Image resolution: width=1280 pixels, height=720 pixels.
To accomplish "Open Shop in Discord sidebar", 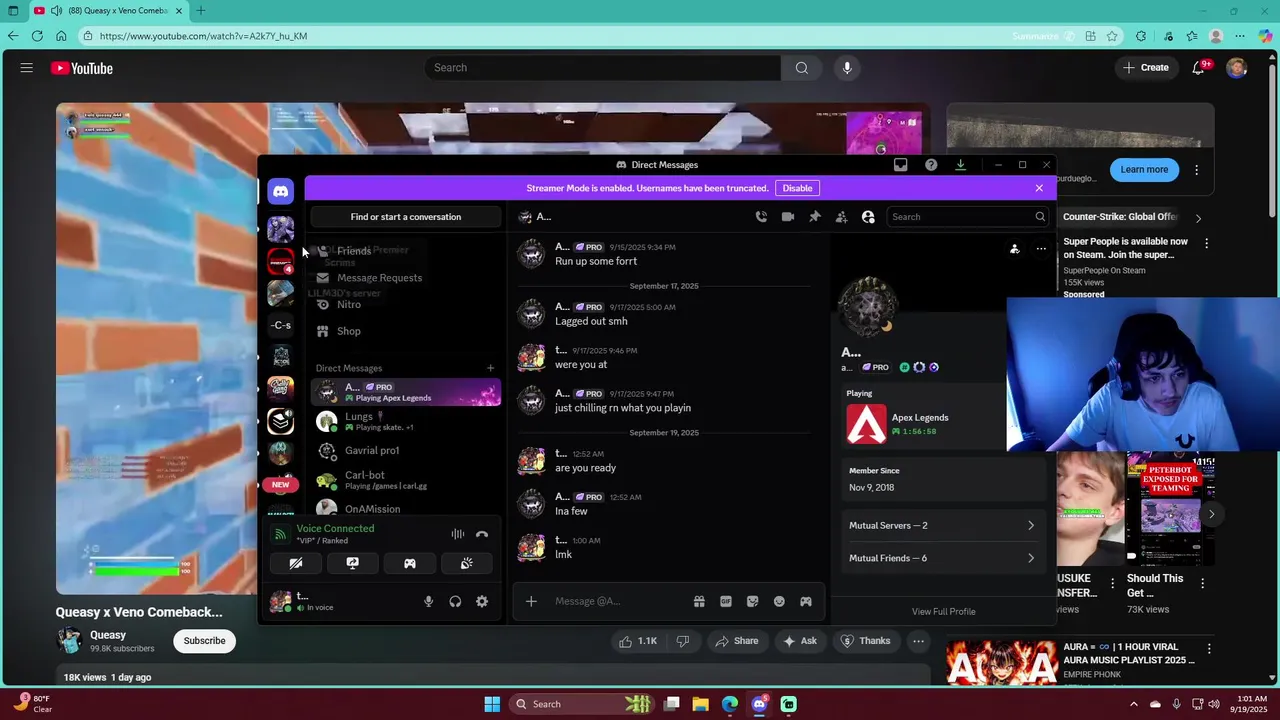I will (x=406, y=331).
